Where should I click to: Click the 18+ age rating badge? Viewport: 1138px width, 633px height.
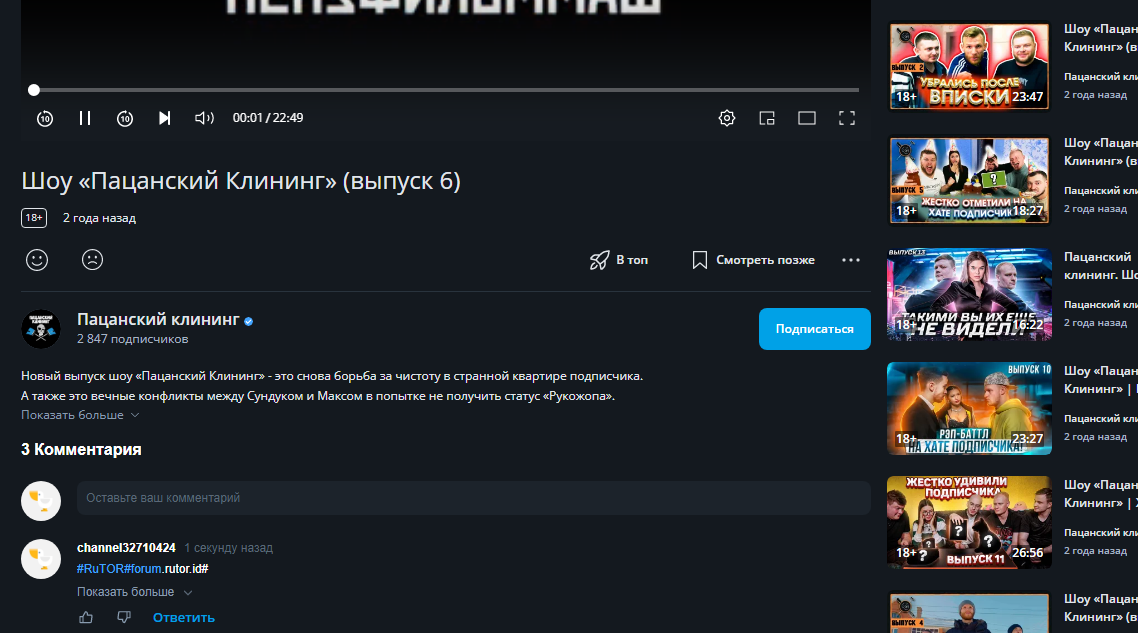[34, 218]
